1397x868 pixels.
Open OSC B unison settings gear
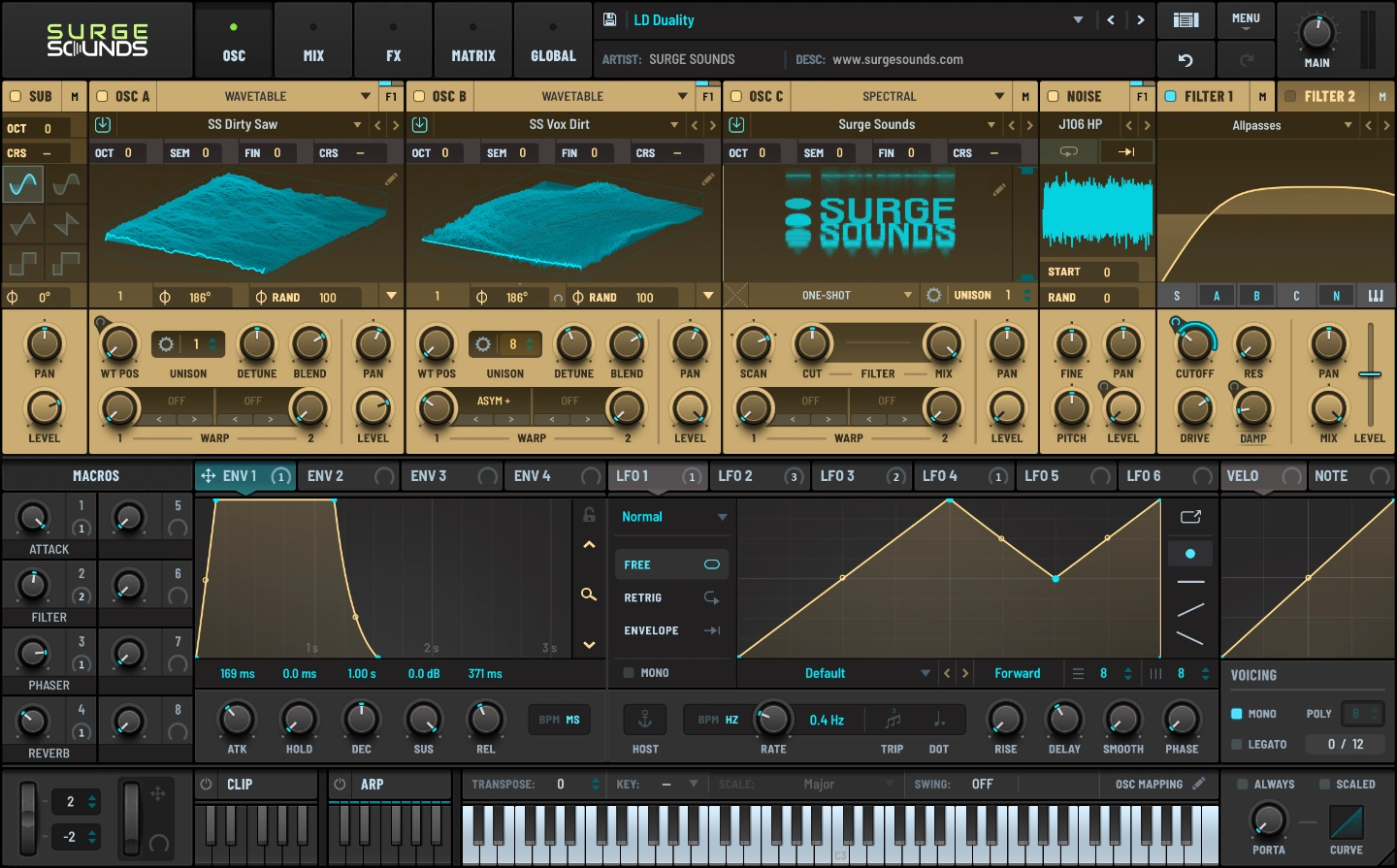click(x=482, y=344)
